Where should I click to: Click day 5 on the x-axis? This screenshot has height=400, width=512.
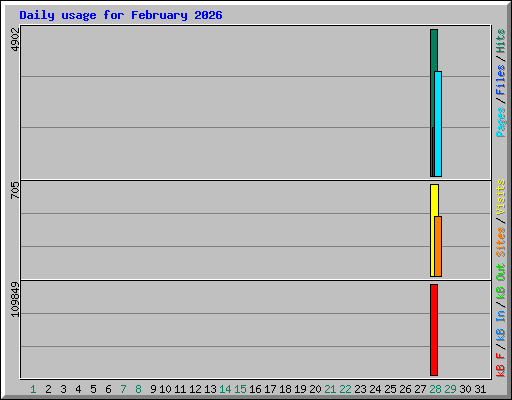(93, 389)
